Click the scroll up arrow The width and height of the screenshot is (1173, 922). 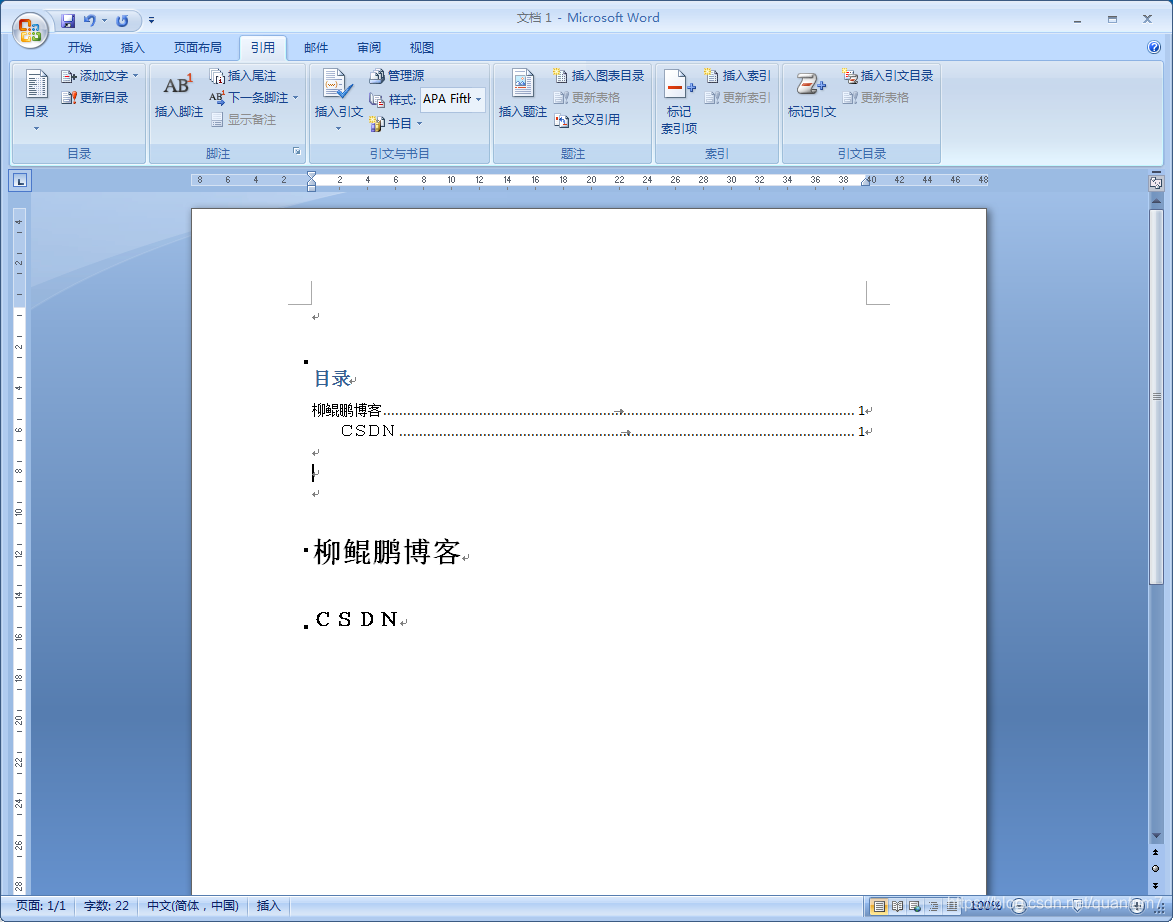click(x=1156, y=201)
